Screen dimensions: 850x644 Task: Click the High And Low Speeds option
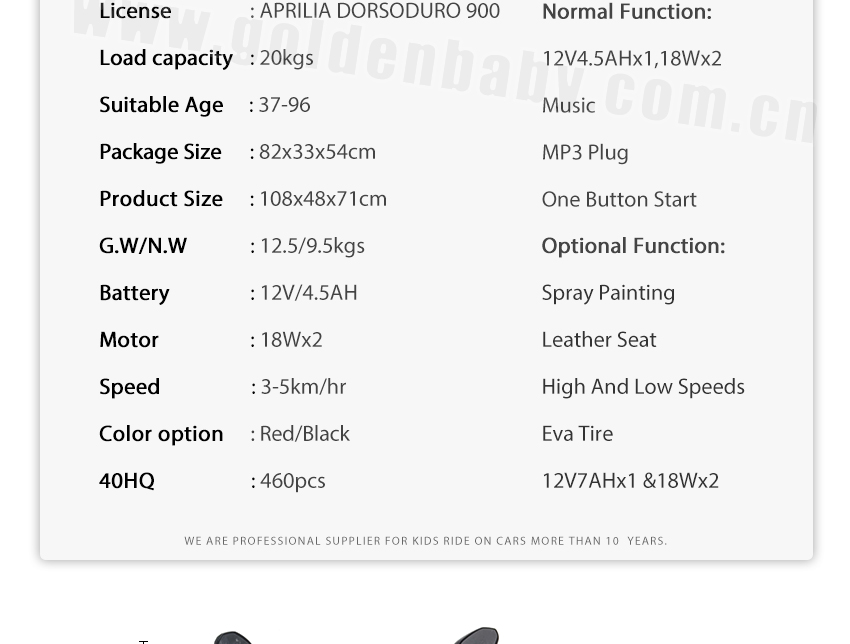tap(643, 387)
